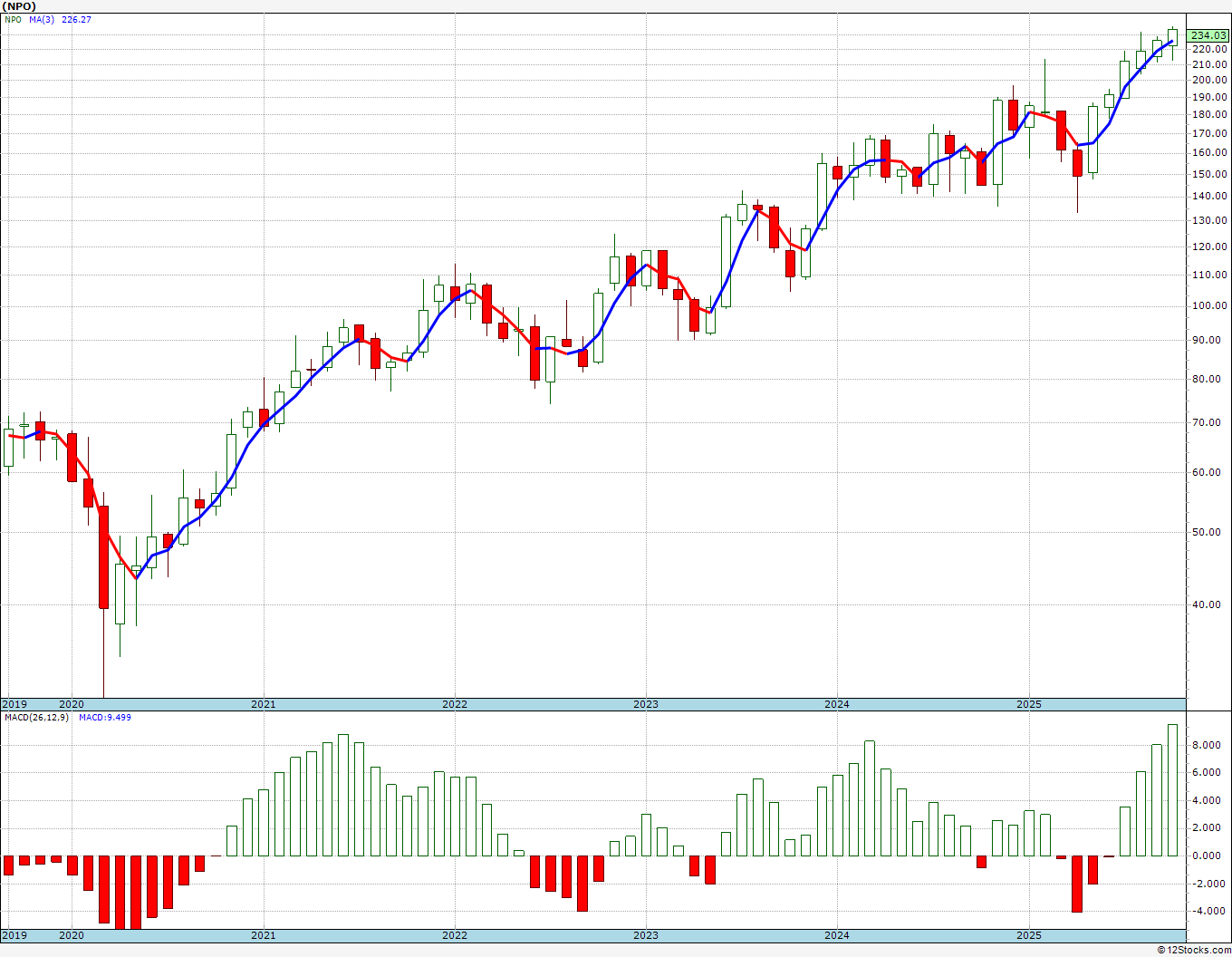Click 2025 on the MACD panel timeline
Viewport: 1232px width, 957px height.
1028,935
